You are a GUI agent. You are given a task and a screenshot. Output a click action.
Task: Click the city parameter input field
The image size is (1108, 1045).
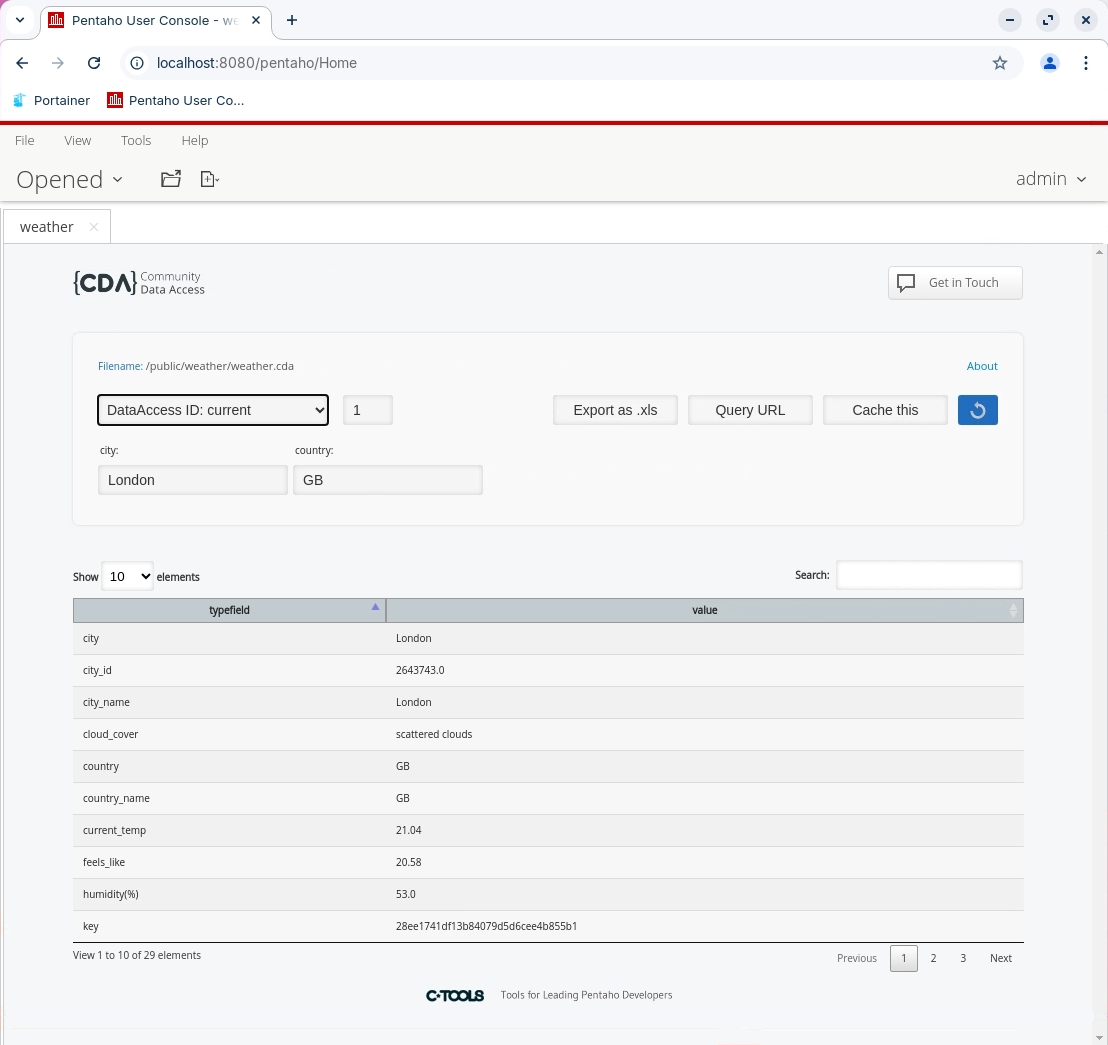[193, 480]
